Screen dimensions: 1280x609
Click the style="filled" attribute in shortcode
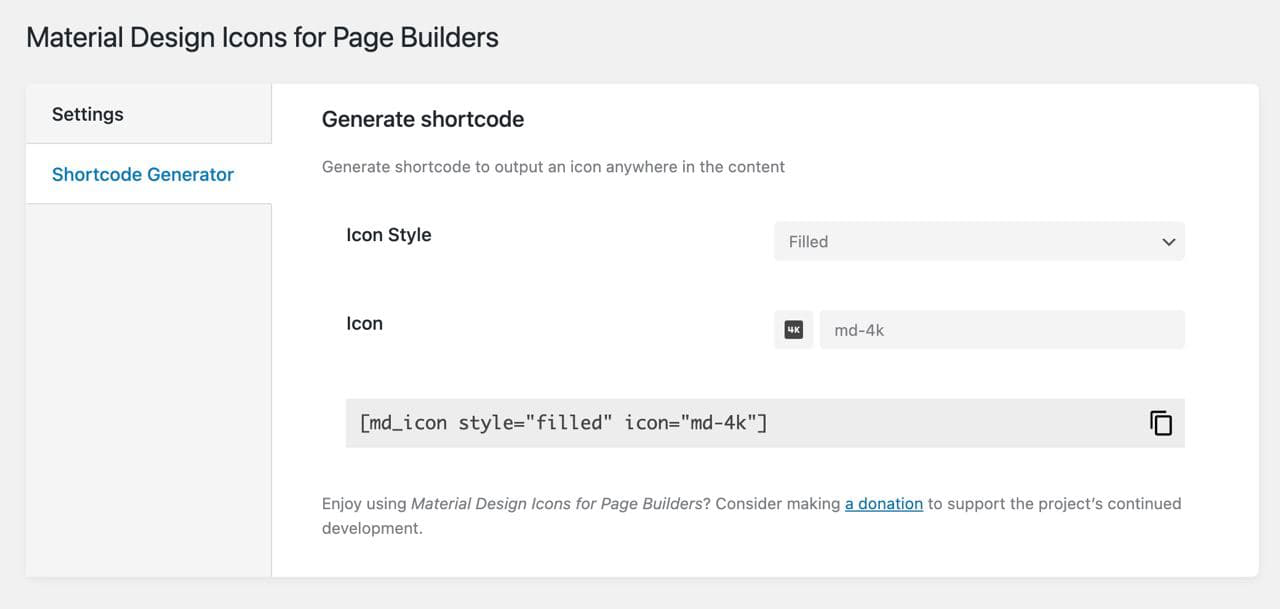pyautogui.click(x=535, y=423)
